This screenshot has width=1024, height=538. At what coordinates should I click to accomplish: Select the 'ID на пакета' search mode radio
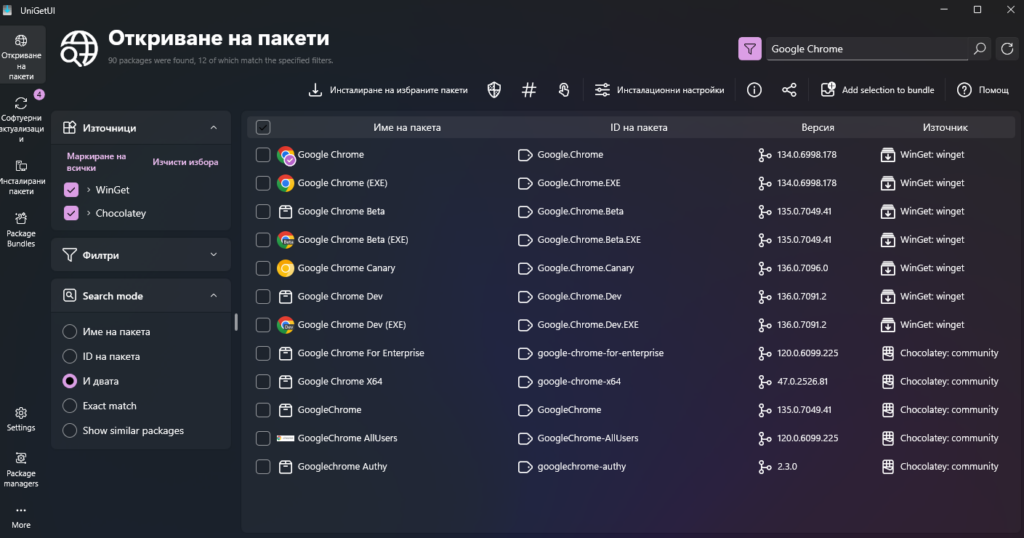coord(69,356)
